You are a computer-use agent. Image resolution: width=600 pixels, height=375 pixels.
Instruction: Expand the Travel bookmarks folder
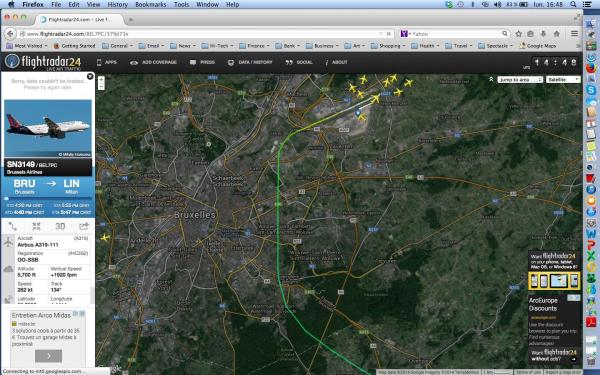[x=459, y=46]
